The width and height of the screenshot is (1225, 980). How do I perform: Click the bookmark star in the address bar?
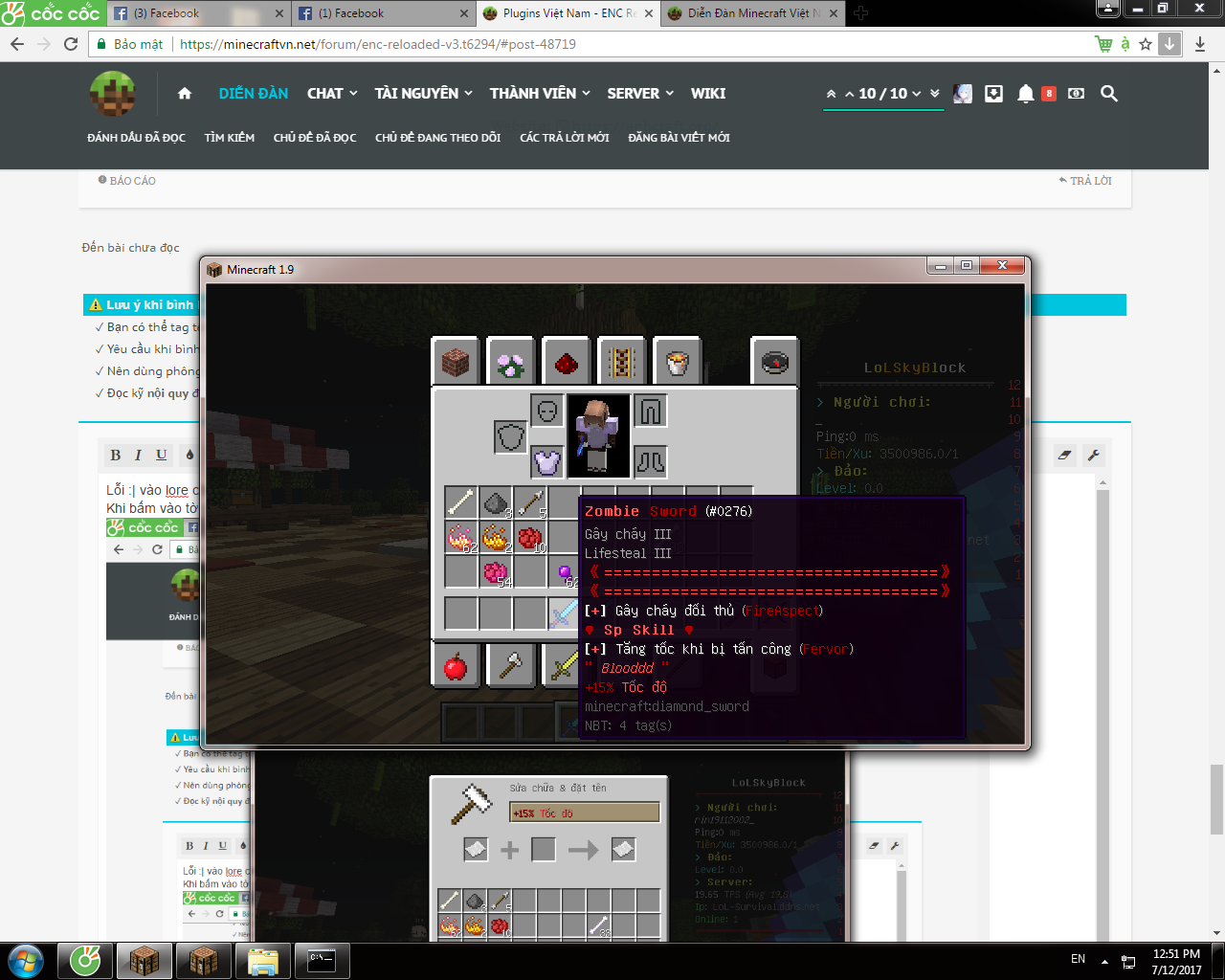tap(1146, 44)
